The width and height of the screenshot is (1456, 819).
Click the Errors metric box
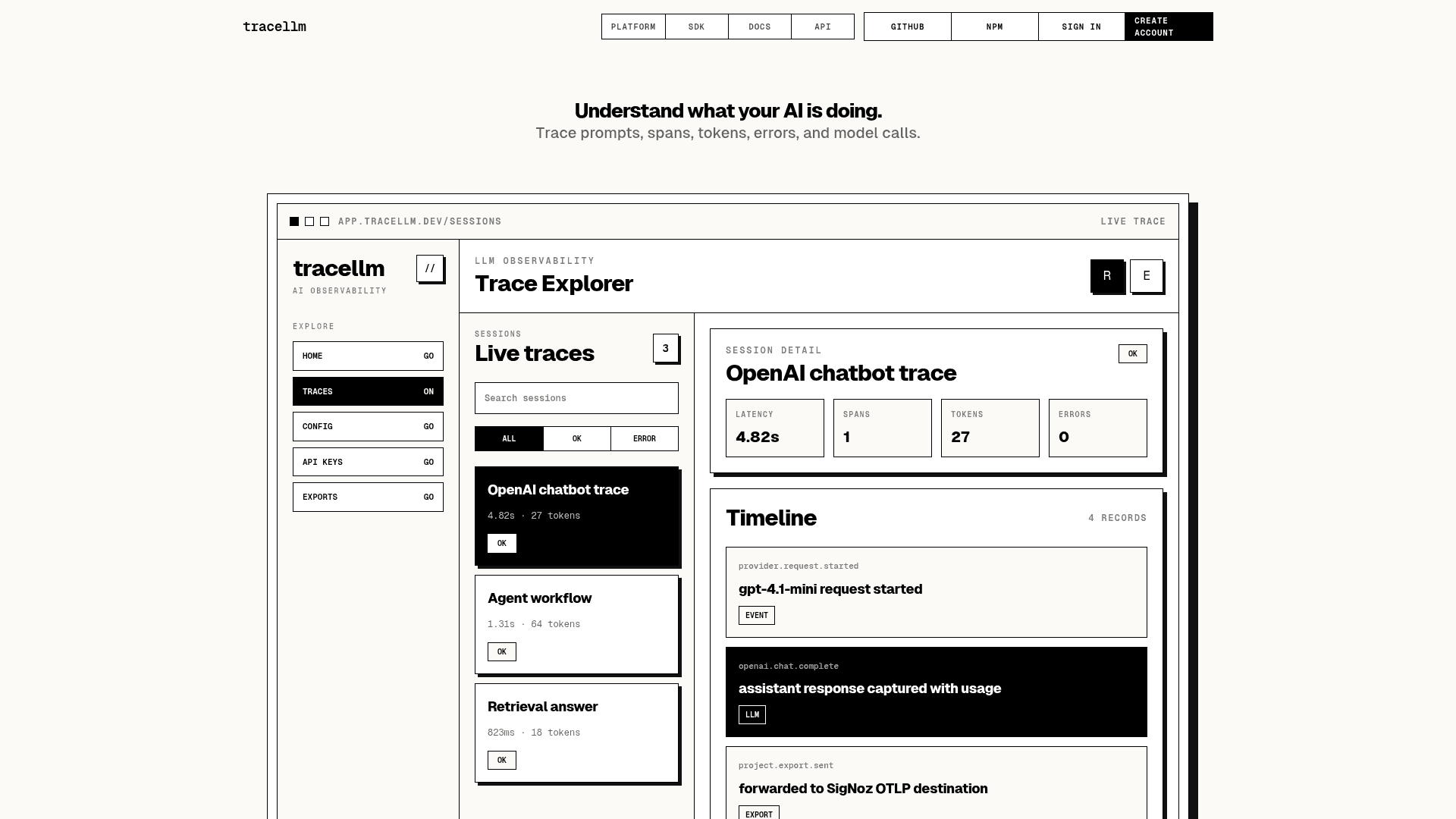click(1098, 428)
